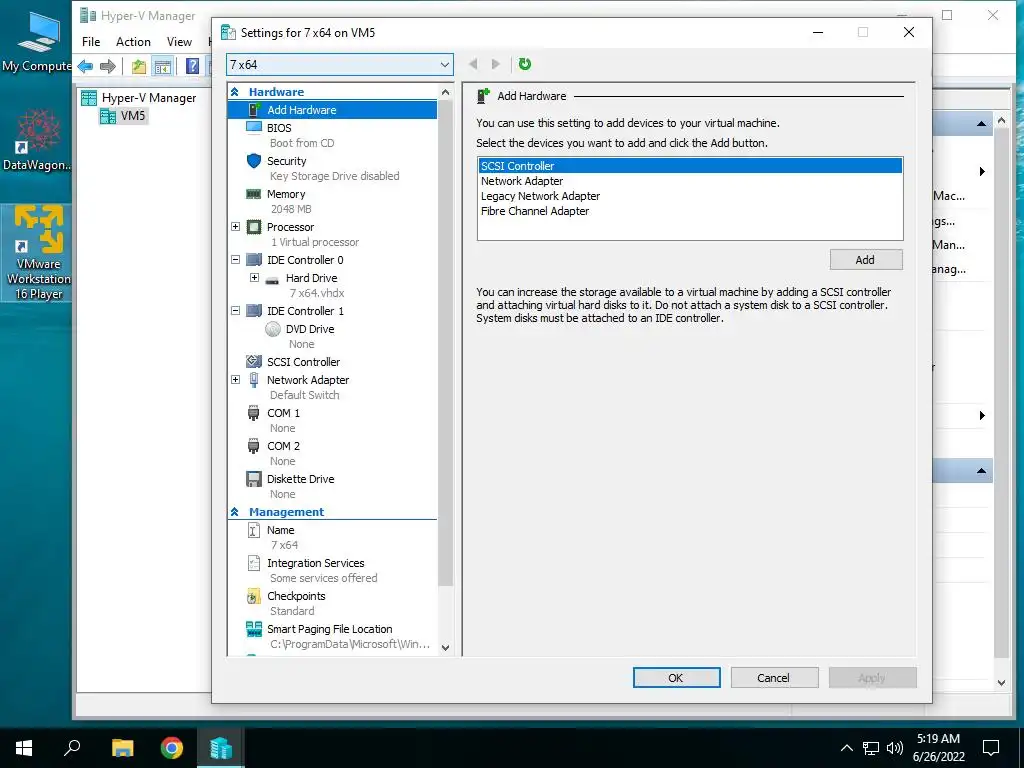Collapse the IDE Controller 1 node
This screenshot has height=768, width=1024.
coord(236,310)
